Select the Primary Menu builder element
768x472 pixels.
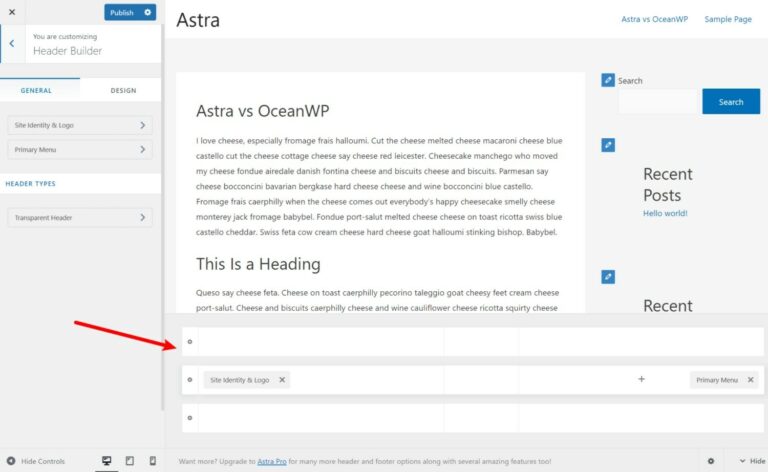coord(717,380)
